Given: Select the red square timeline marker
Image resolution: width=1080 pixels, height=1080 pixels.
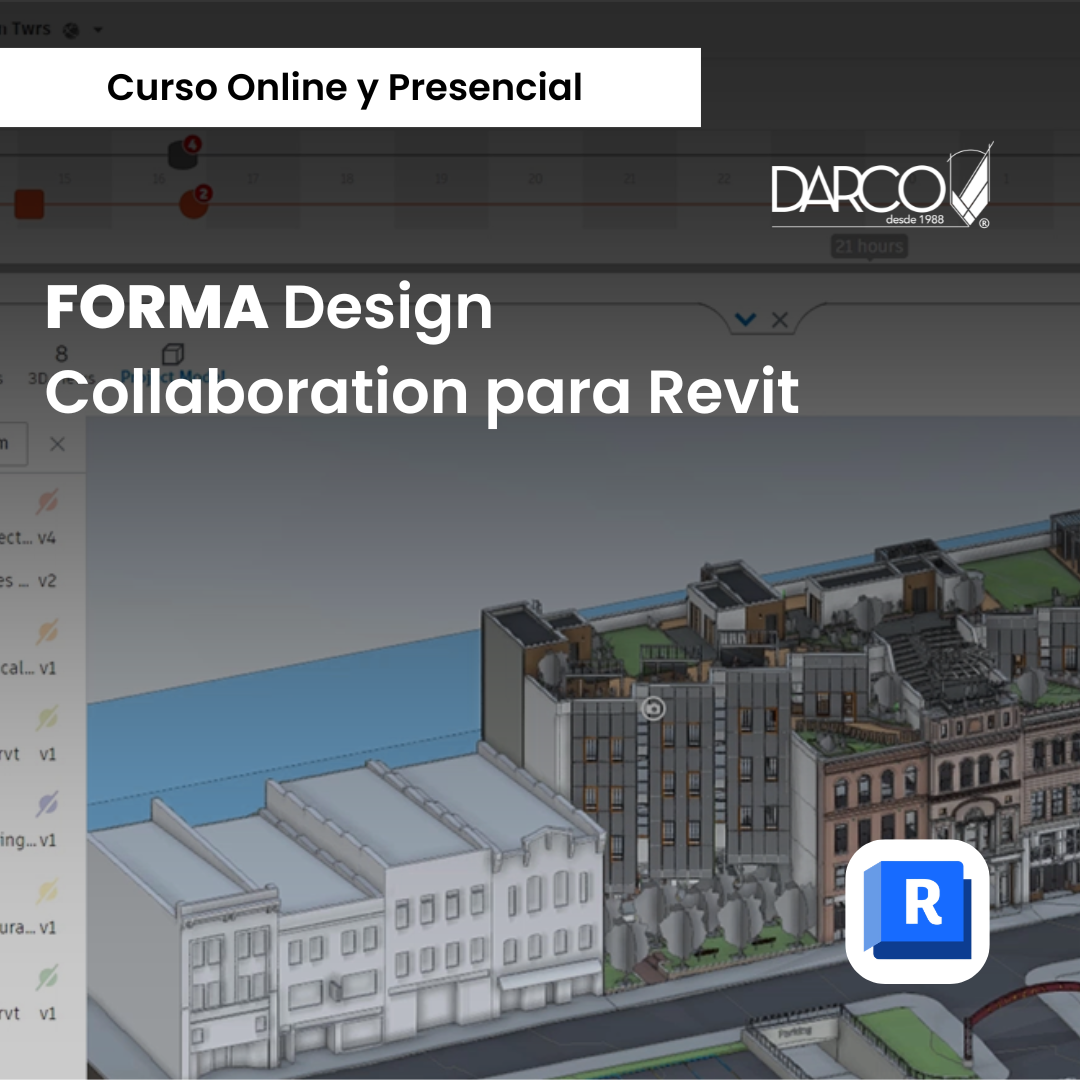Looking at the screenshot, I should pos(30,205).
